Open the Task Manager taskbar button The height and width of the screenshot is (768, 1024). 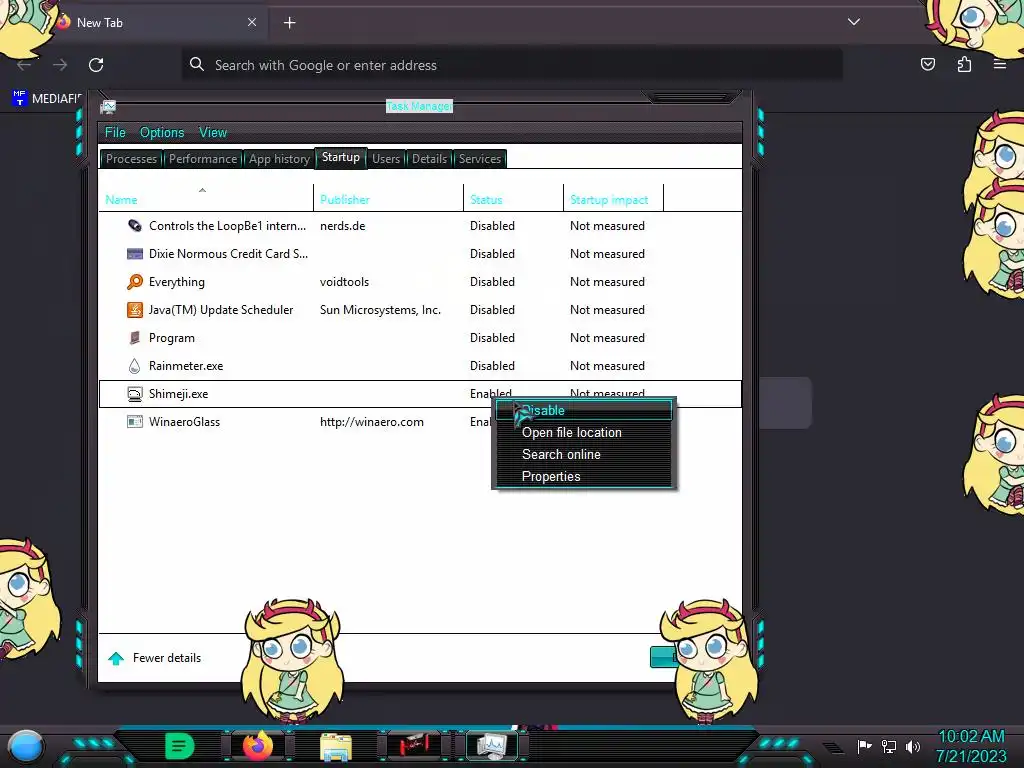pos(491,746)
